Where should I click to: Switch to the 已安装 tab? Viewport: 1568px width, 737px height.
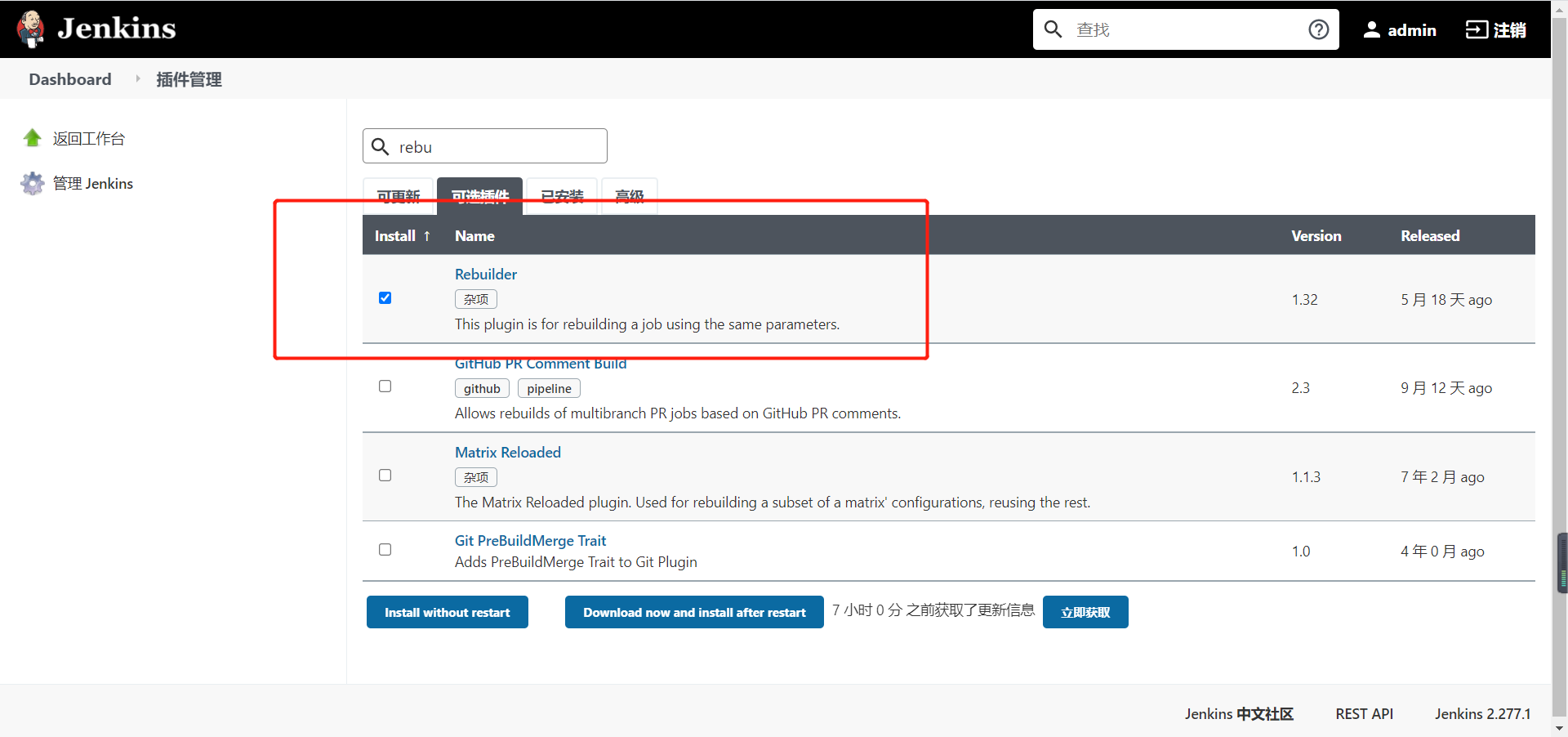561,196
